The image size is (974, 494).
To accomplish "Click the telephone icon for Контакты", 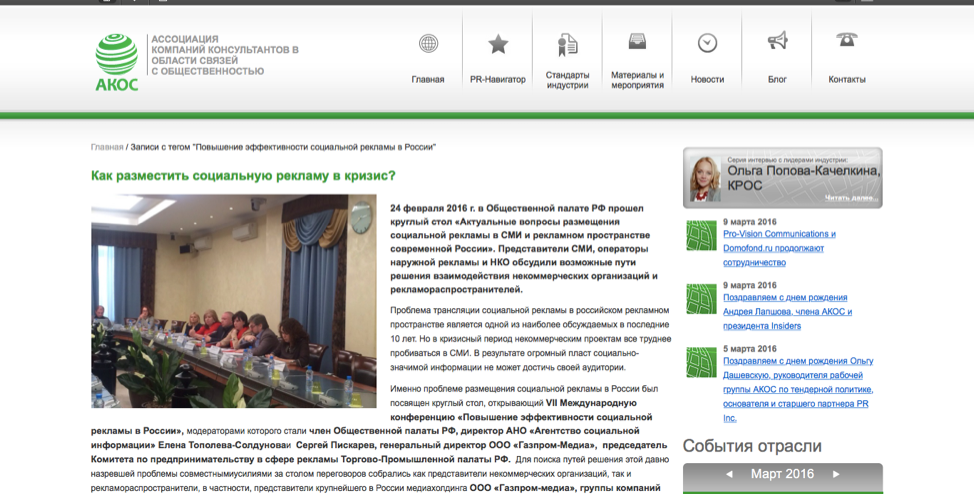I will [x=847, y=40].
